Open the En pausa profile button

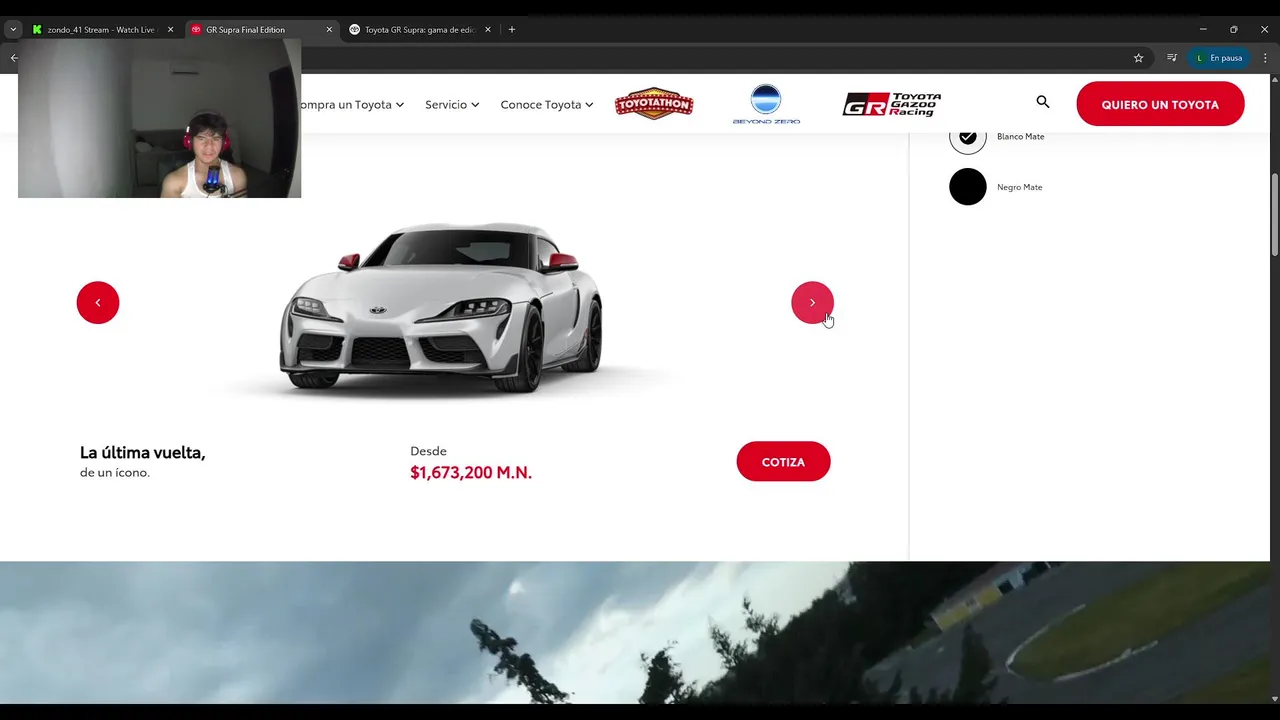point(1219,58)
